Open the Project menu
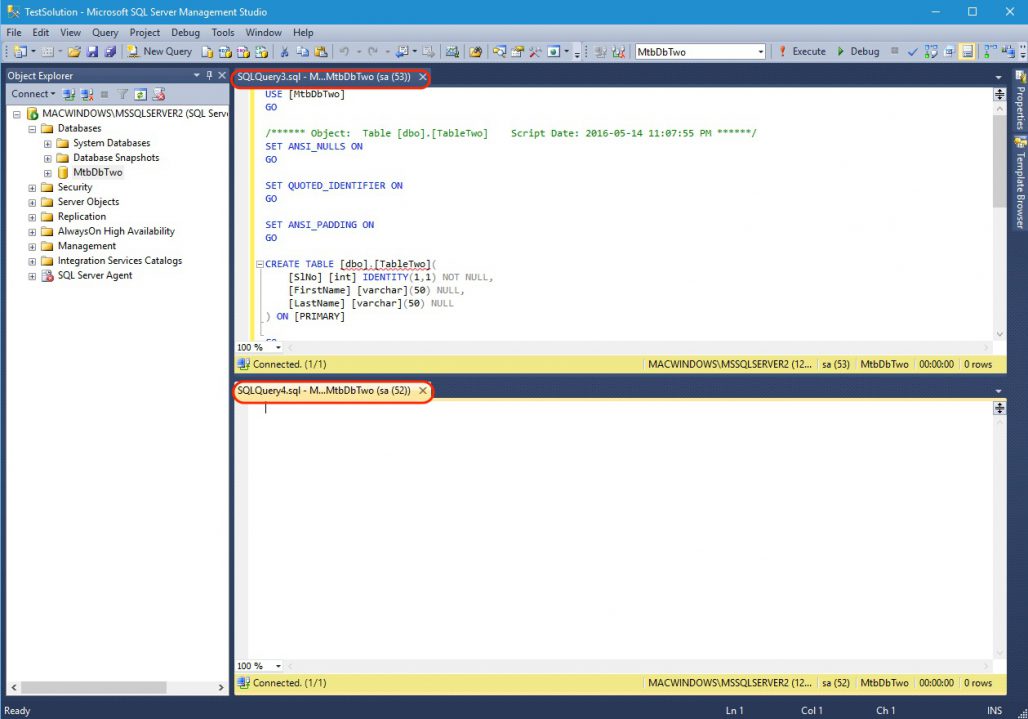Viewport: 1028px width, 719px height. [144, 32]
